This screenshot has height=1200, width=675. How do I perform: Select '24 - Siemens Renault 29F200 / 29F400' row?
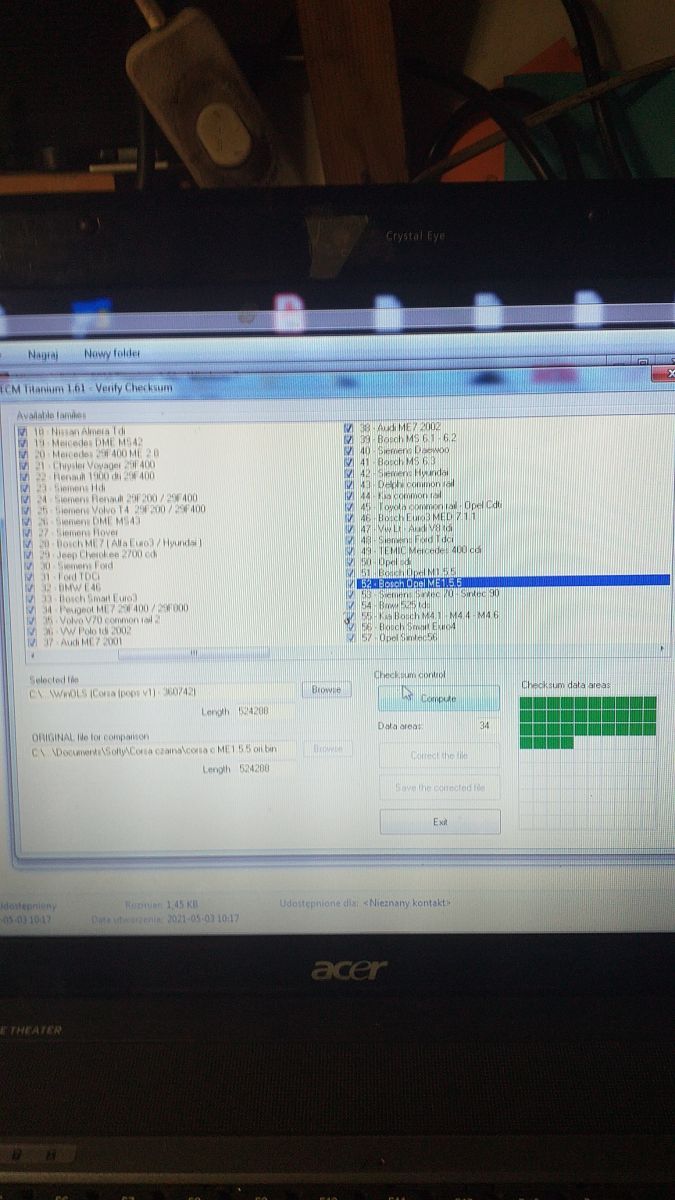coord(116,498)
